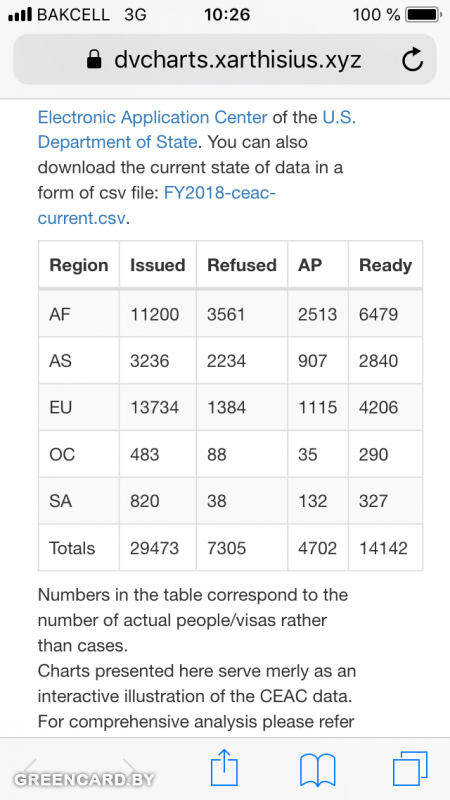Select the Refused column header

pyautogui.click(x=242, y=265)
